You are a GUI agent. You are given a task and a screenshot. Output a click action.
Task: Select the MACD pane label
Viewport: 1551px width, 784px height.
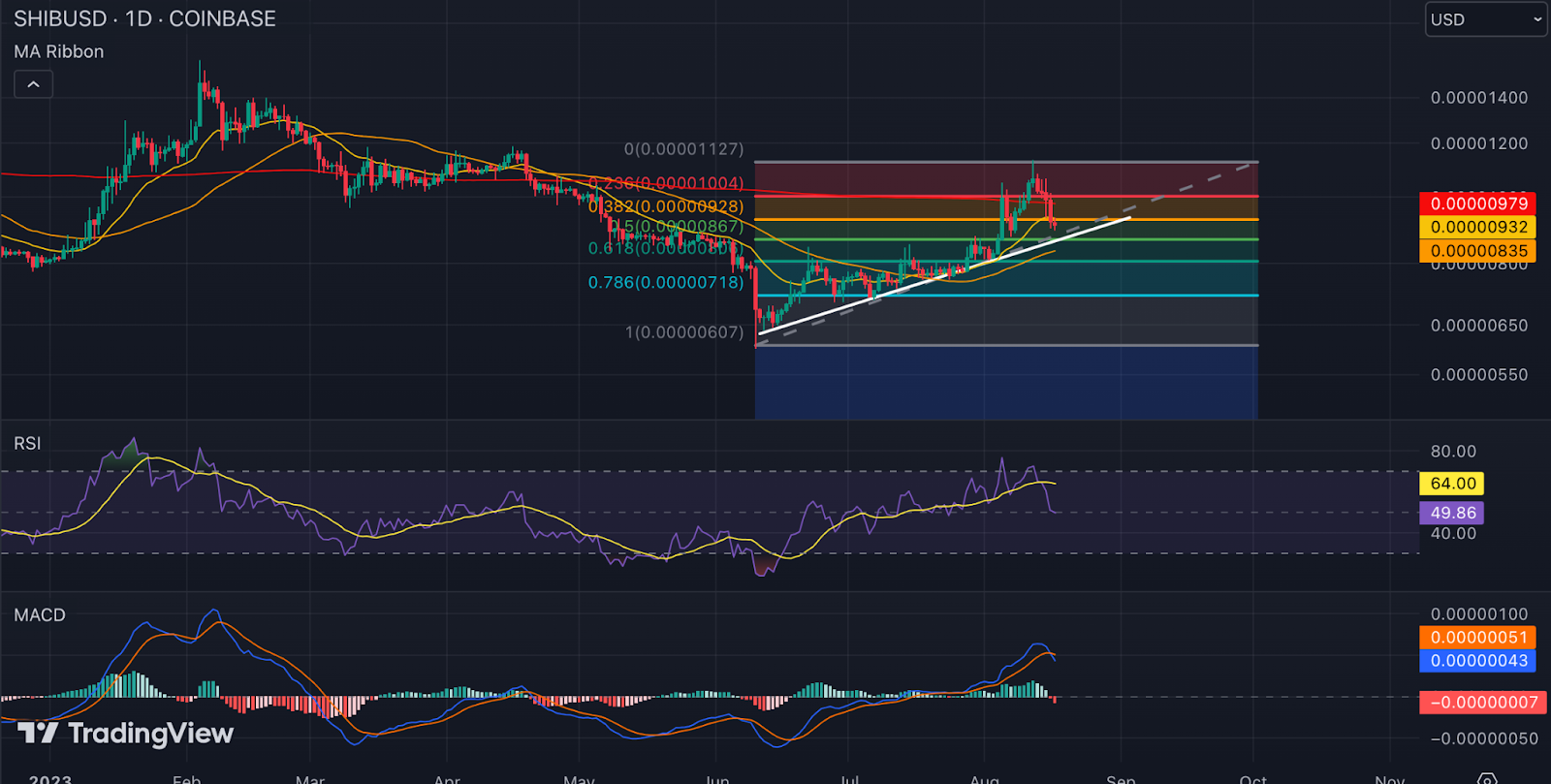[40, 615]
